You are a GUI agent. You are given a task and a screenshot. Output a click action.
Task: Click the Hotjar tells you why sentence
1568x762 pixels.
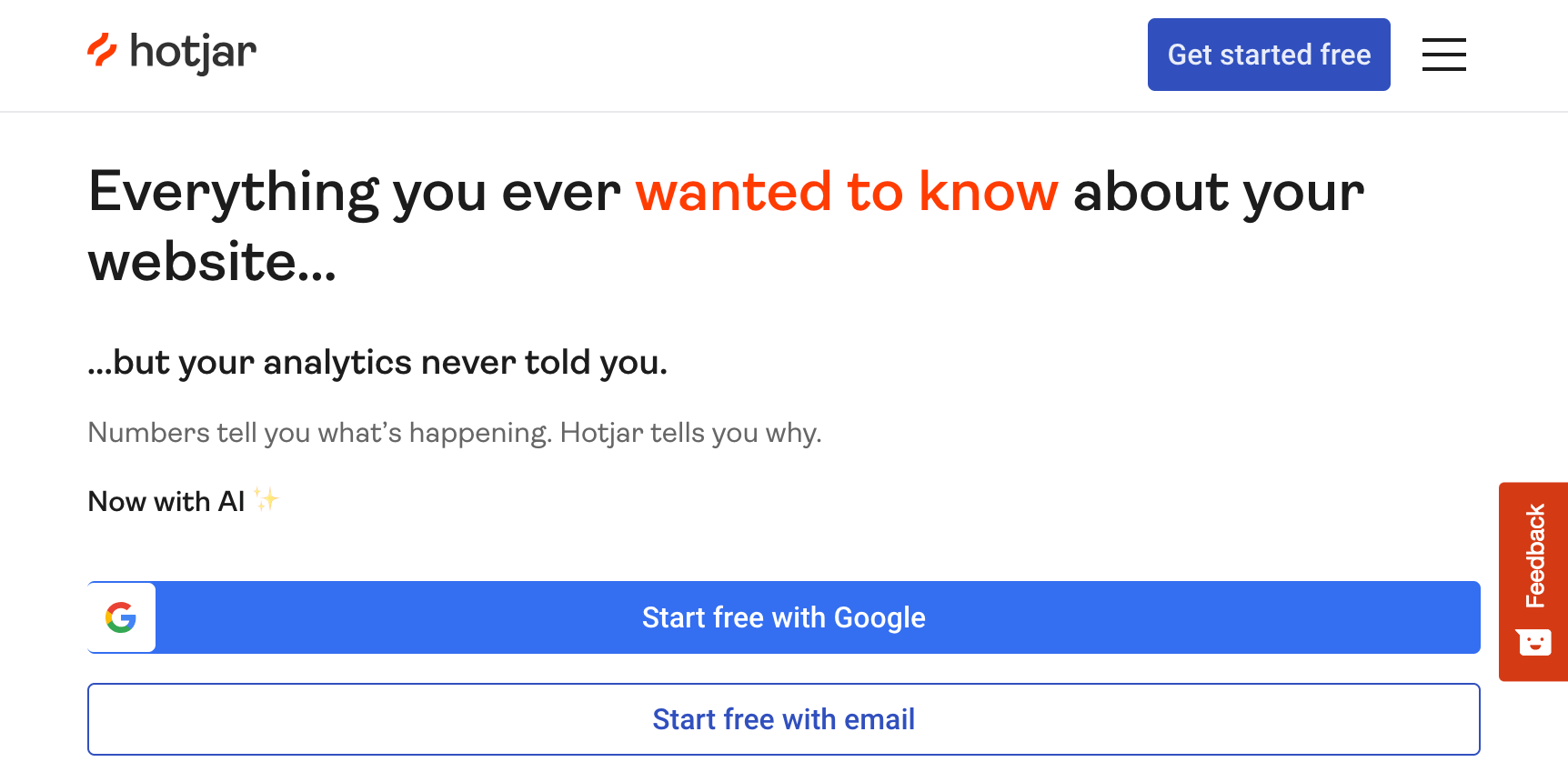tap(690, 433)
